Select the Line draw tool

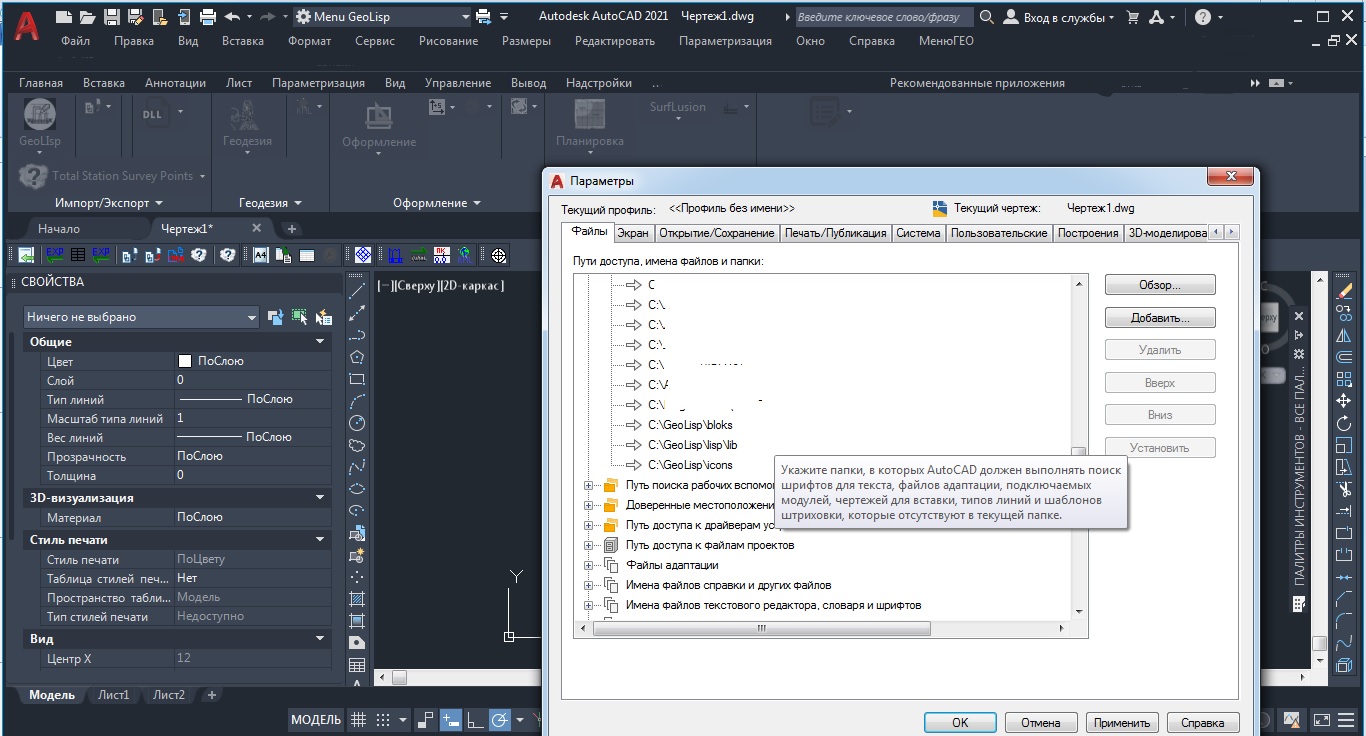click(x=357, y=291)
